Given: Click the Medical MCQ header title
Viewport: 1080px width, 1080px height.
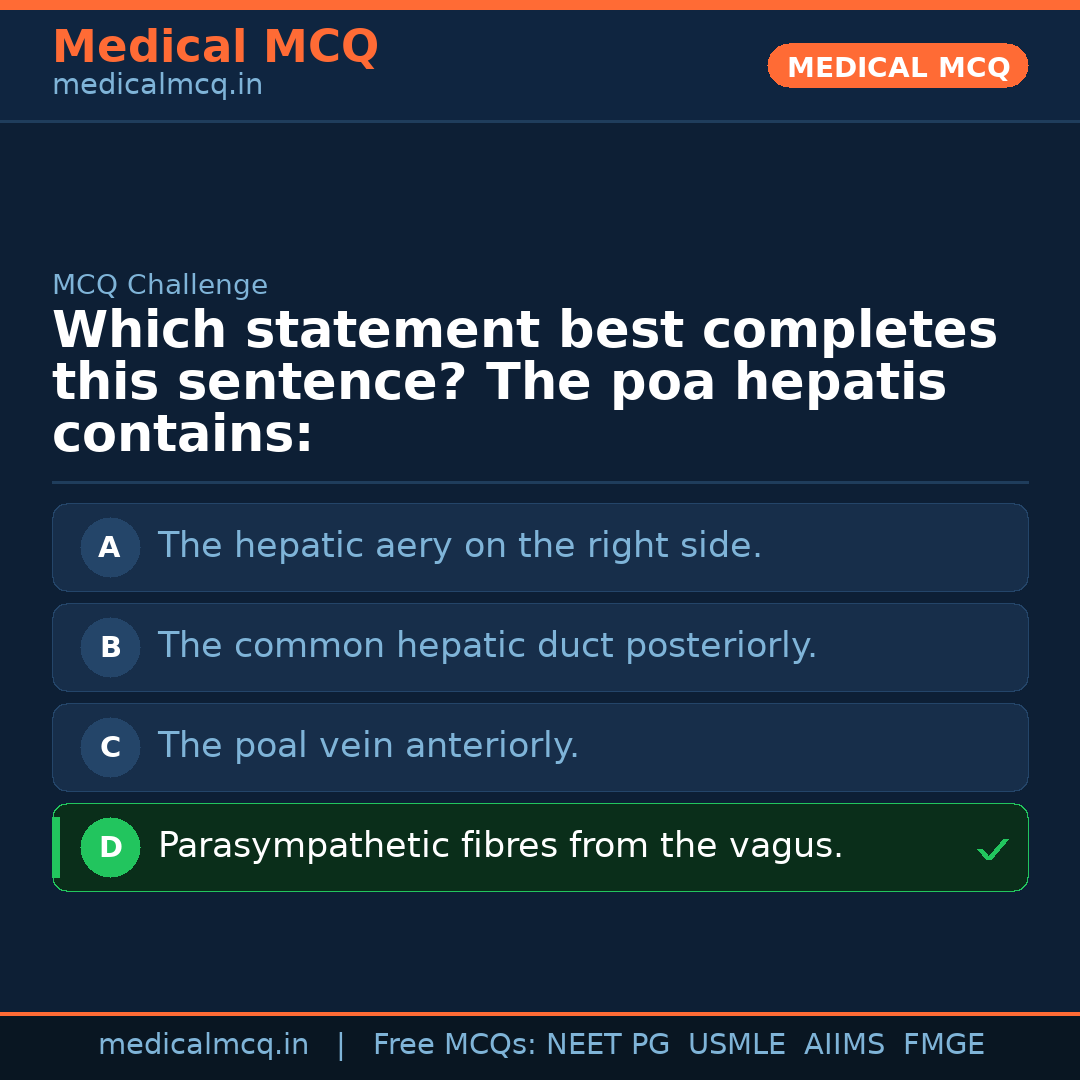Looking at the screenshot, I should (215, 47).
